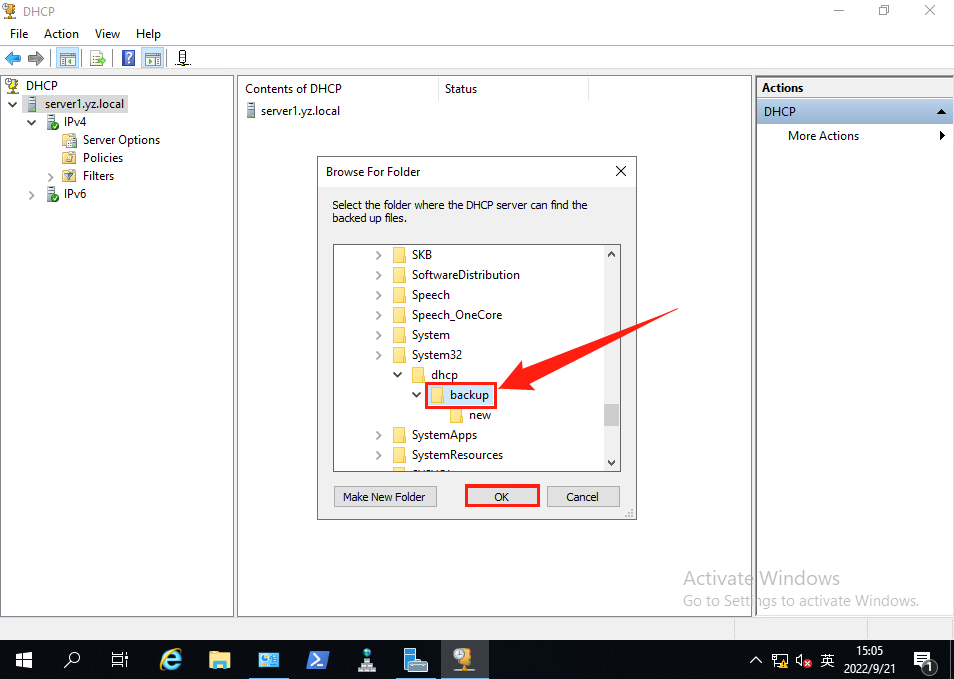Select the SystemResources folder
The width and height of the screenshot is (954, 679).
point(457,455)
